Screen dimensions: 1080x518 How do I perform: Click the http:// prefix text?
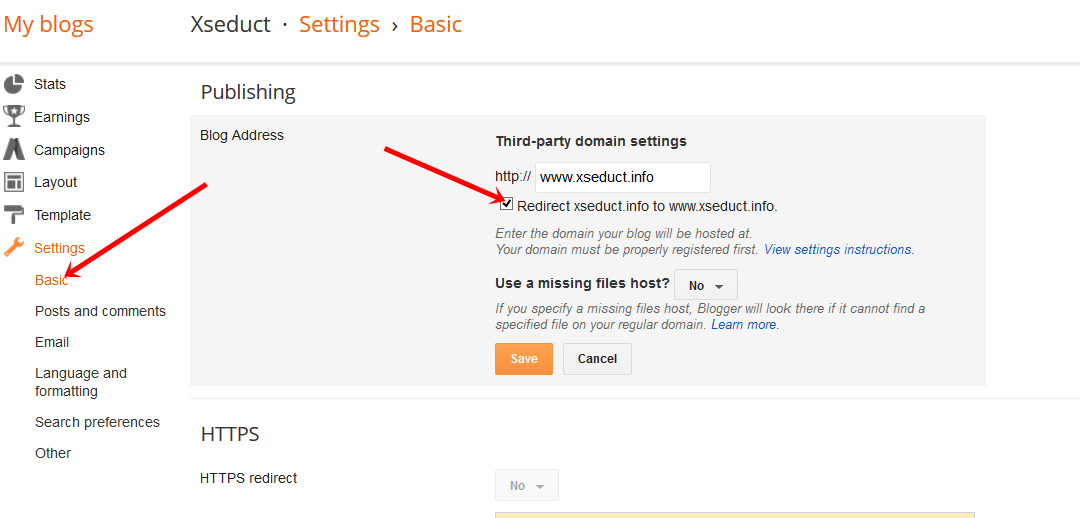coord(513,176)
